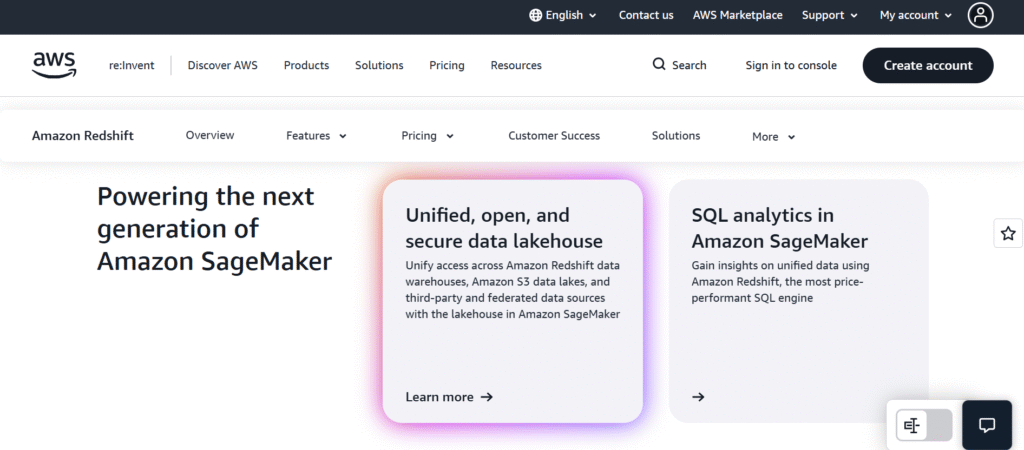
Task: Click the bookmark star icon
Action: pyautogui.click(x=1008, y=233)
